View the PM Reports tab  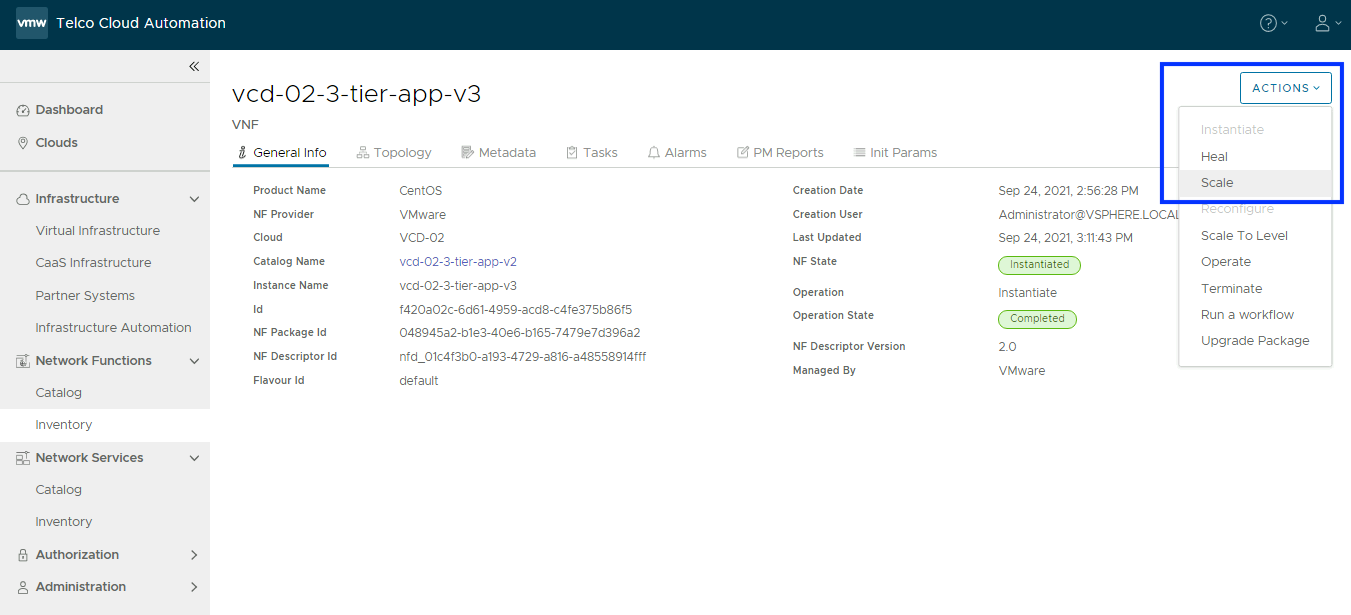(780, 153)
